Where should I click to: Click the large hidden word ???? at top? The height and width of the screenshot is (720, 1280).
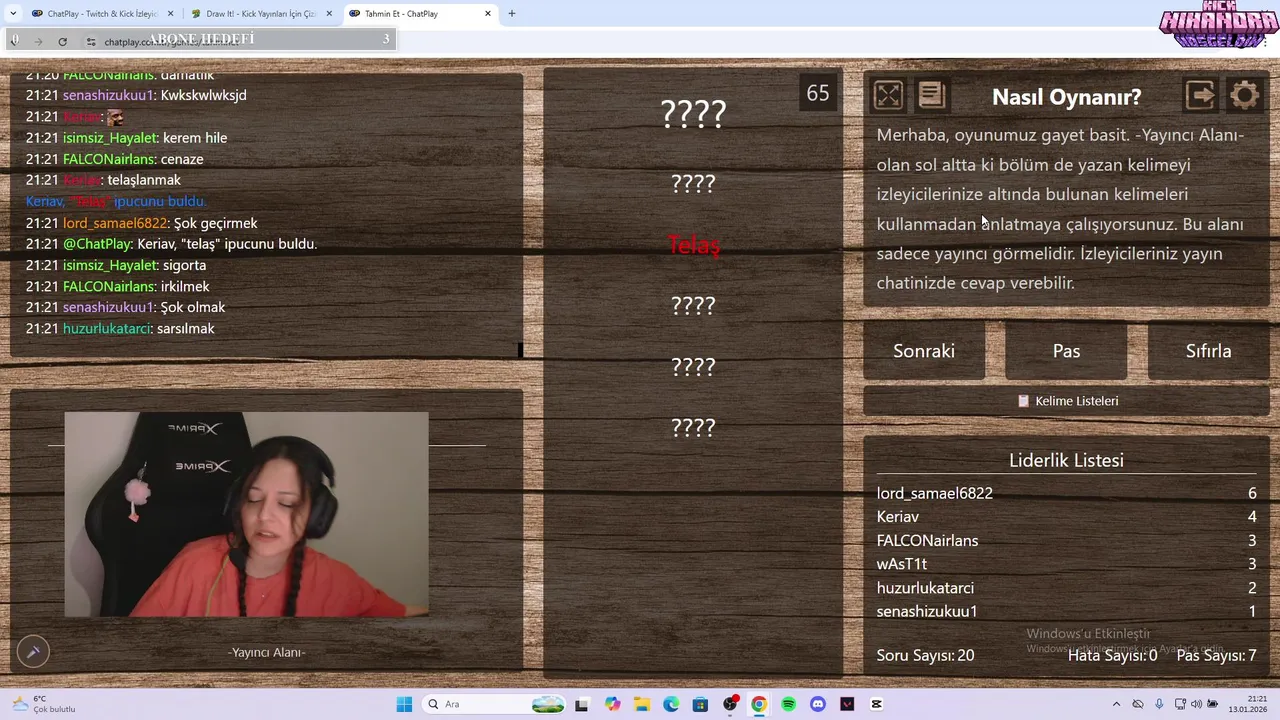[x=693, y=114]
